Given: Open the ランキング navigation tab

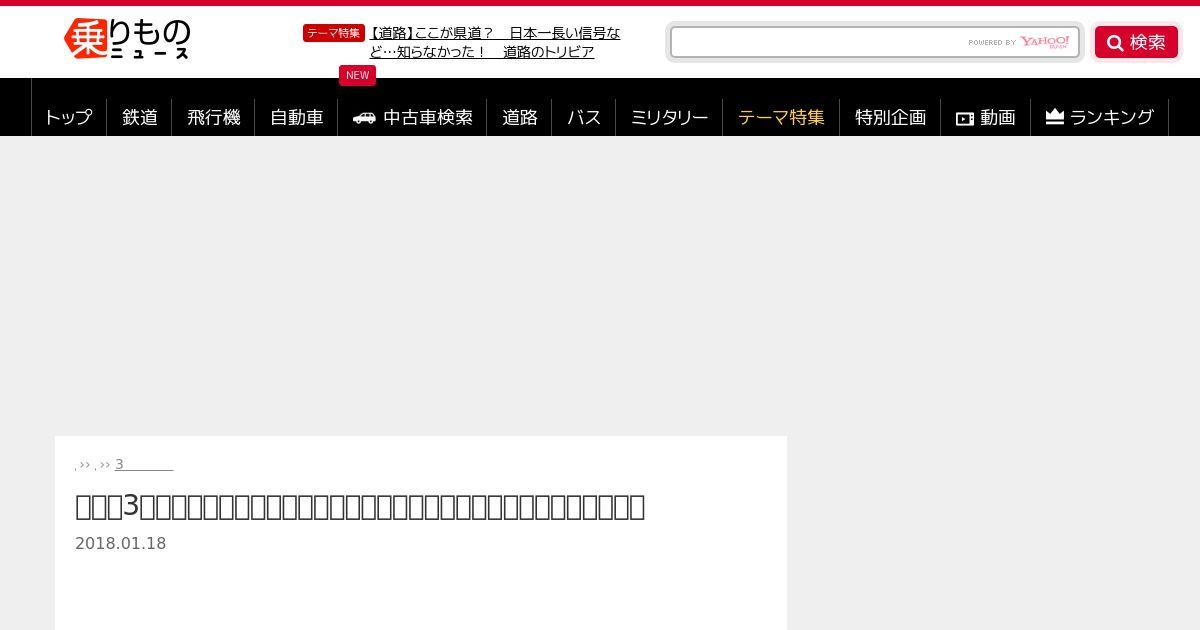Looking at the screenshot, I should 1100,117.
